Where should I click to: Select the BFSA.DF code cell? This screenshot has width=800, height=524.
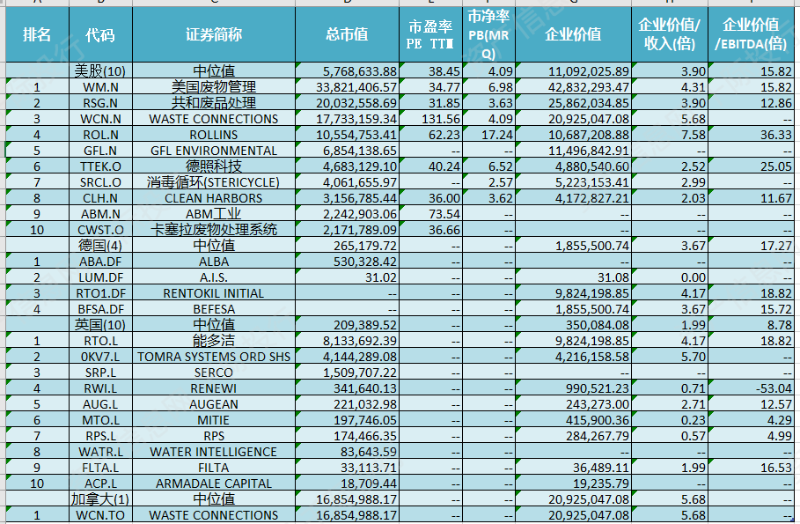pyautogui.click(x=101, y=309)
